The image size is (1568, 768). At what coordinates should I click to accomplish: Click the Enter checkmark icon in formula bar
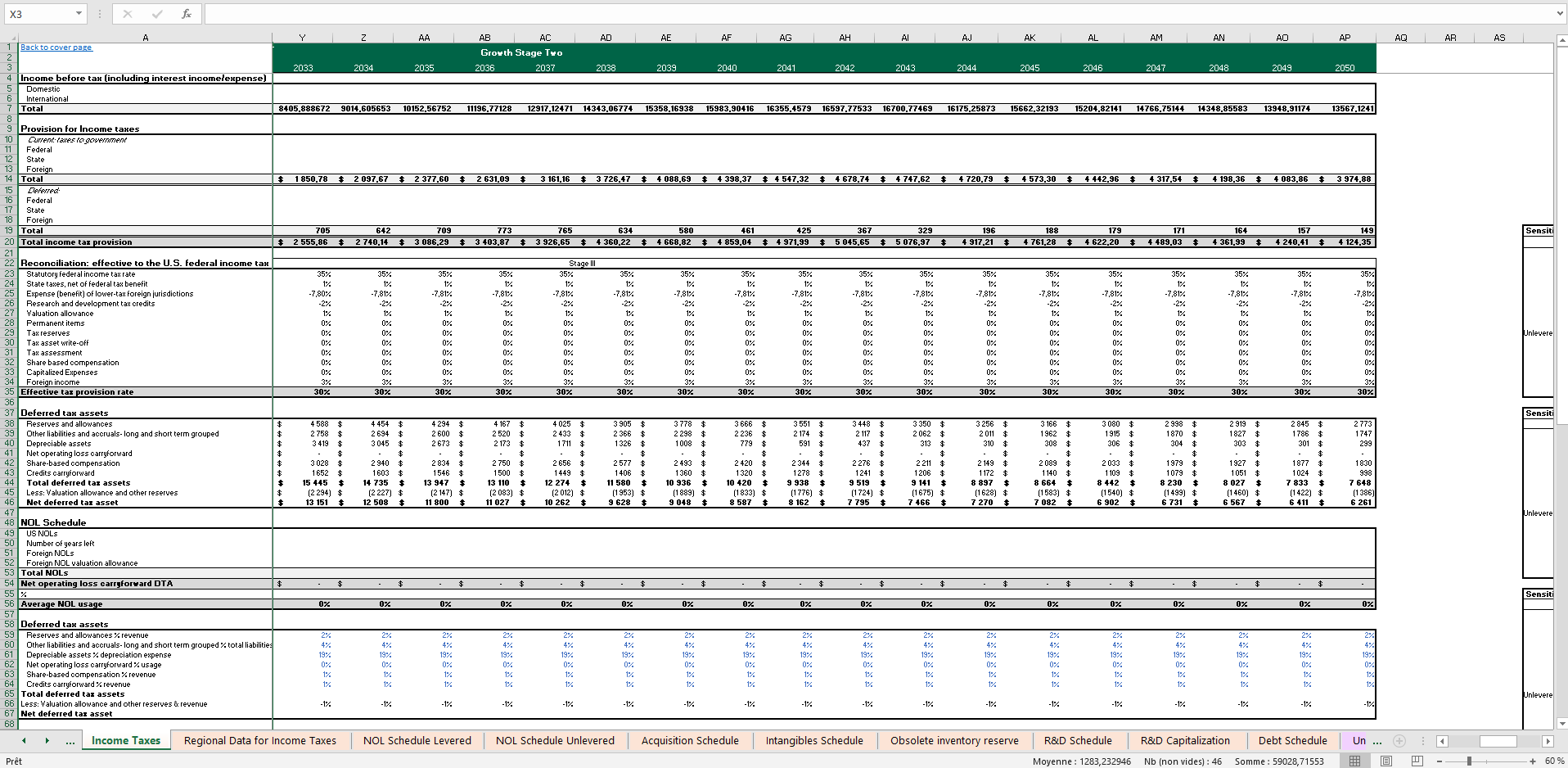tap(157, 14)
